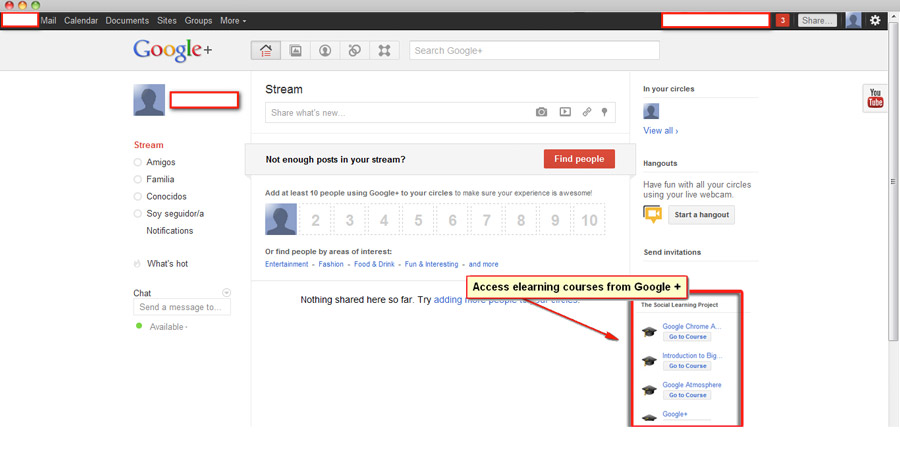Click the Entertainment interest link
This screenshot has width=900, height=460.
[x=286, y=264]
